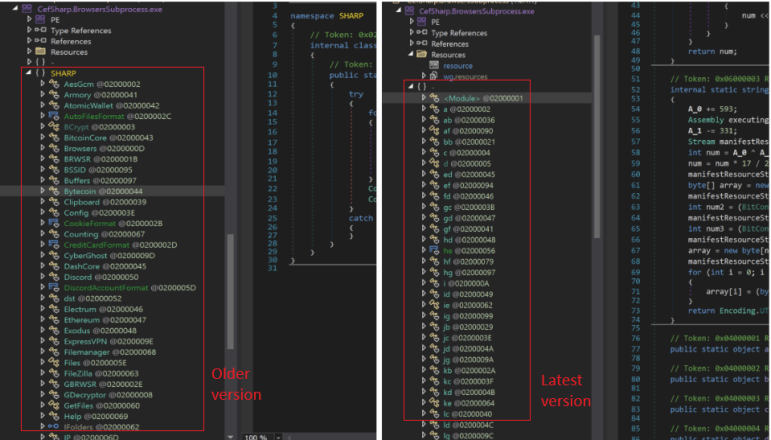Viewport: 771px width, 440px height.
Task: Click the wg.resources file icon
Action: tap(434, 76)
